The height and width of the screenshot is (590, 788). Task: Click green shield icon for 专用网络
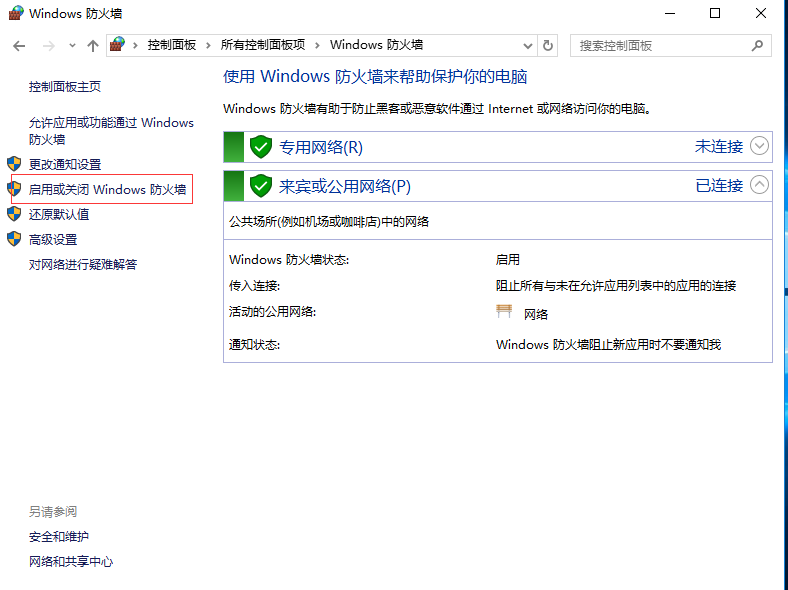[261, 147]
